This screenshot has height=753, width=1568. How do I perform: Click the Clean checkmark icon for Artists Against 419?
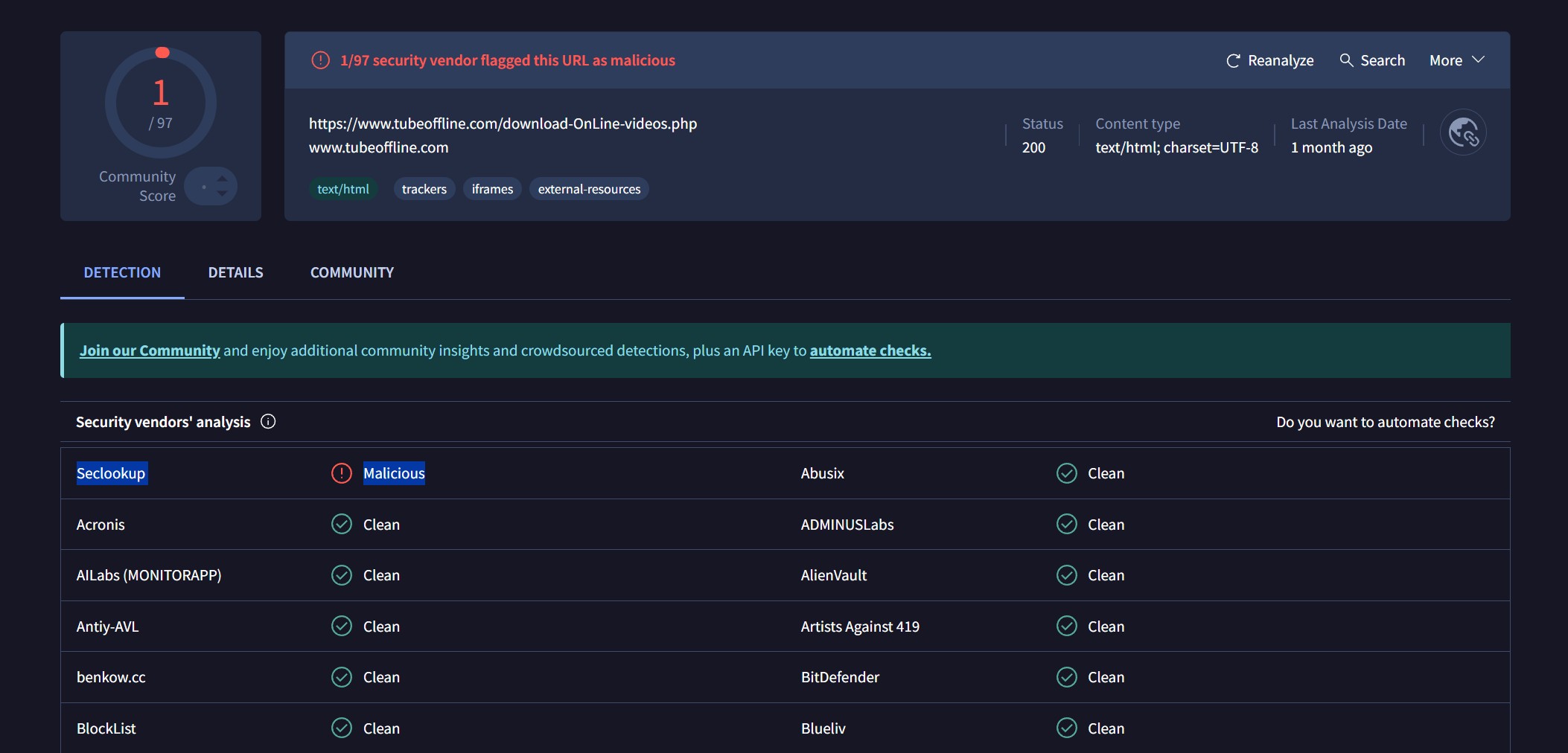click(1067, 627)
